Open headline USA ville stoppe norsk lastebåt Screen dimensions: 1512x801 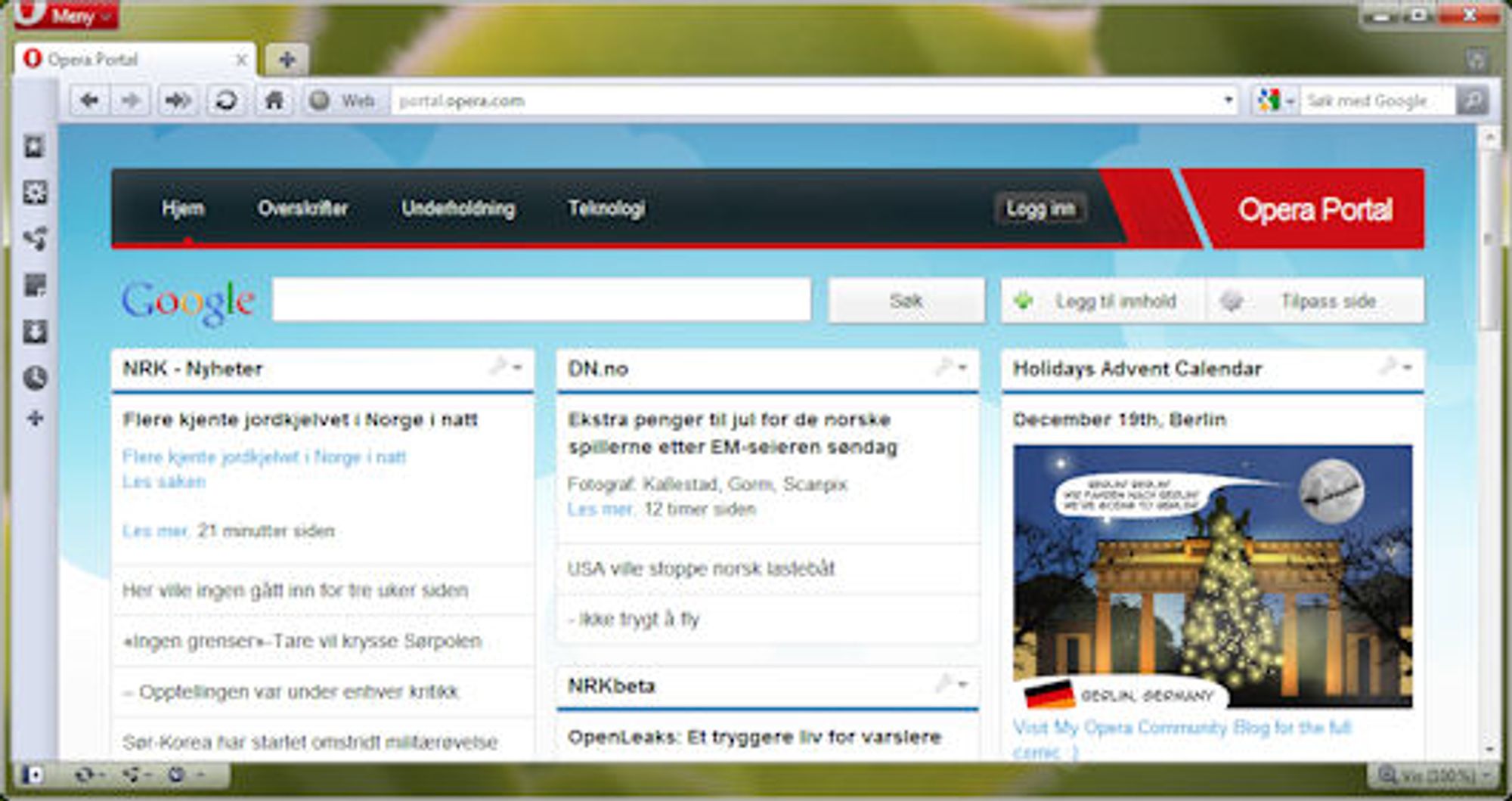[701, 568]
